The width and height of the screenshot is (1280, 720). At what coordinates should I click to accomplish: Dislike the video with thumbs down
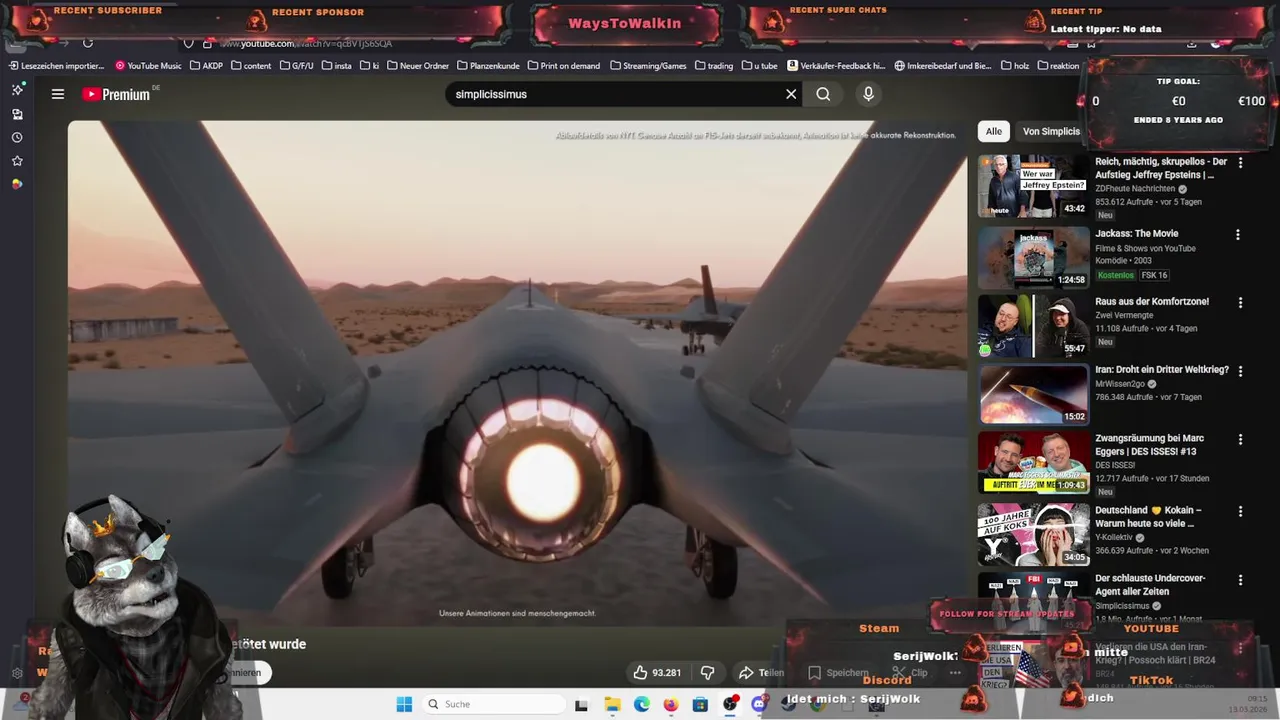click(707, 673)
